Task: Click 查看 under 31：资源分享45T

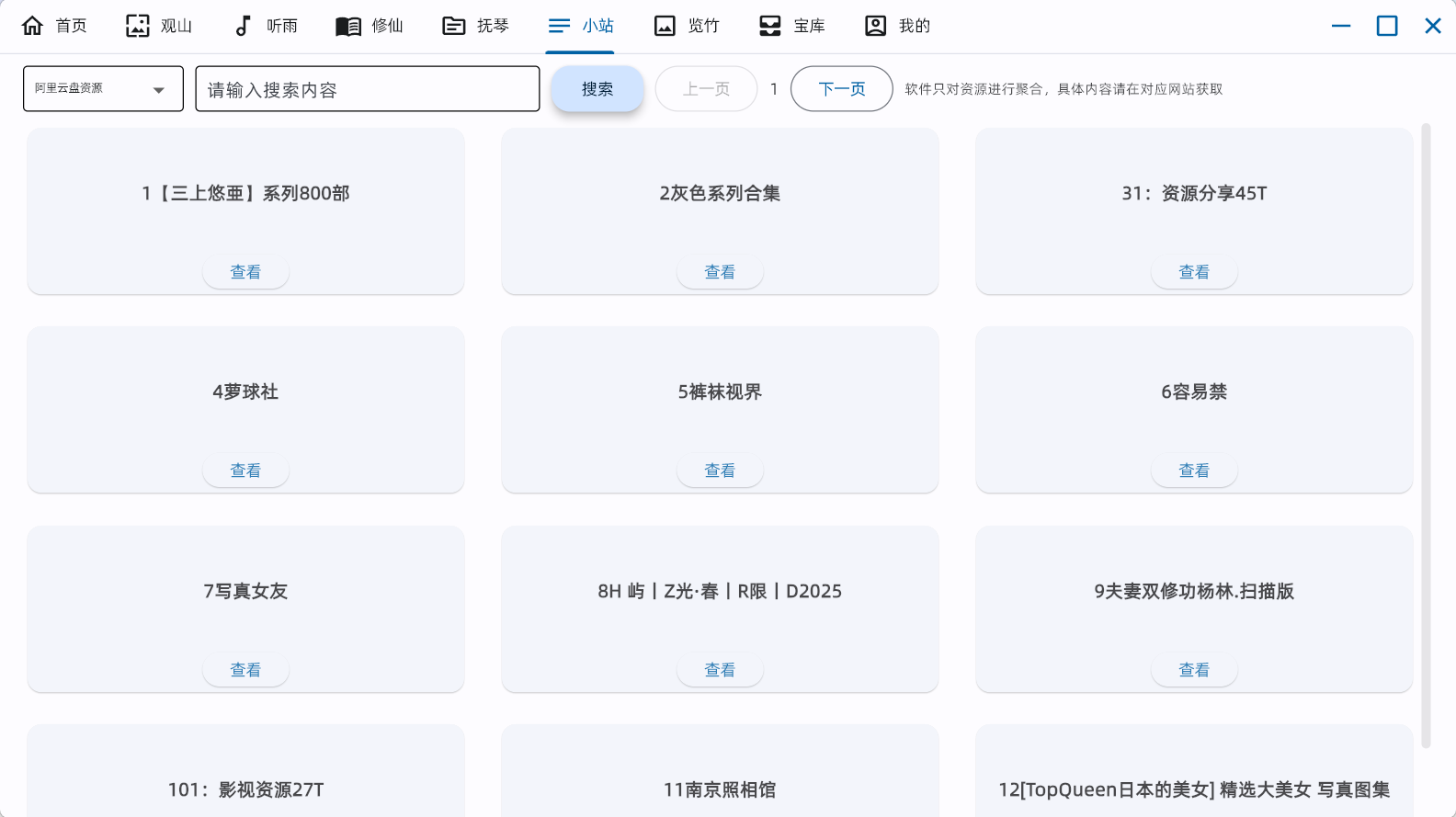Action: (x=1194, y=272)
